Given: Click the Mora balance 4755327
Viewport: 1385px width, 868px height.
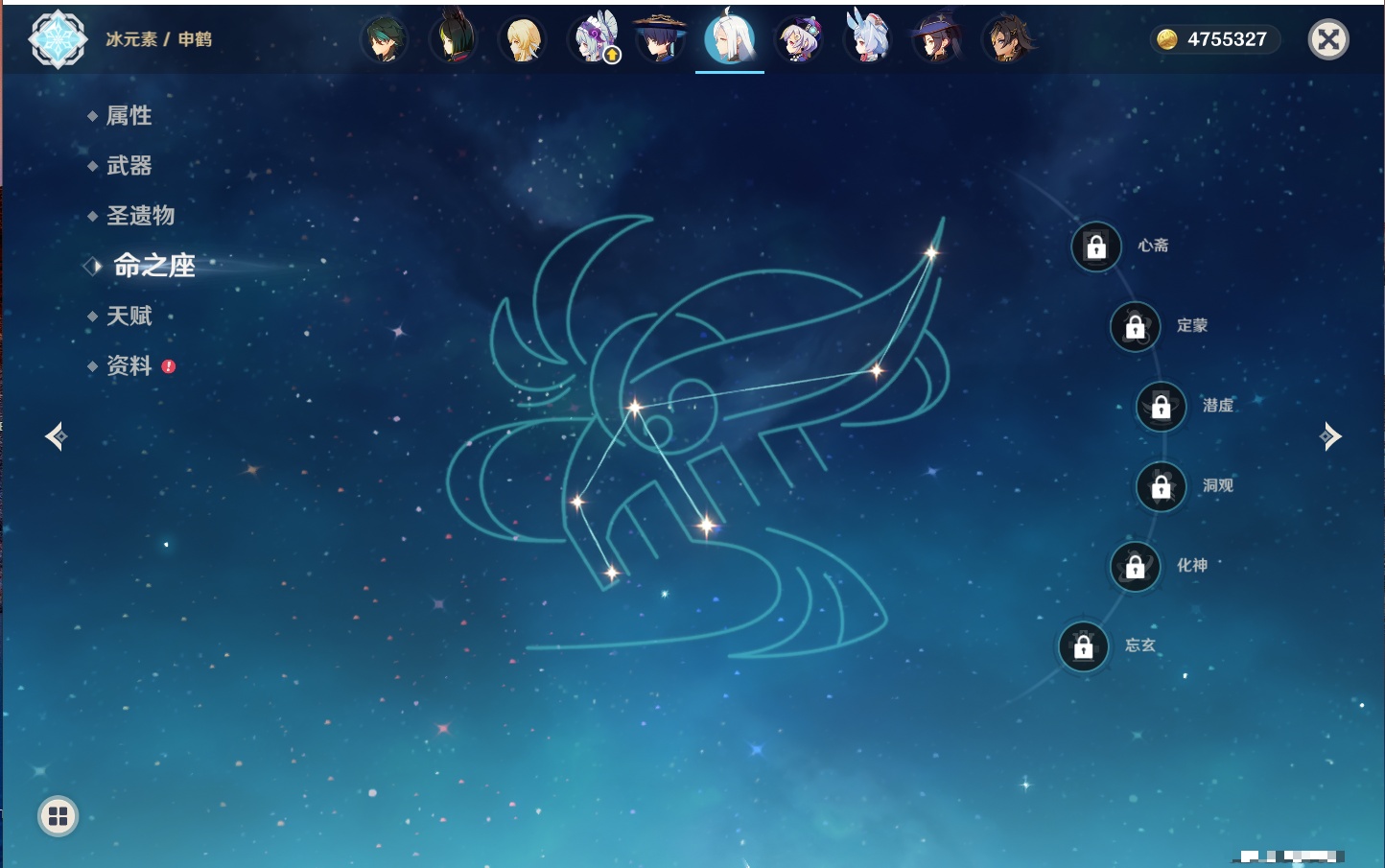Looking at the screenshot, I should (x=1227, y=39).
